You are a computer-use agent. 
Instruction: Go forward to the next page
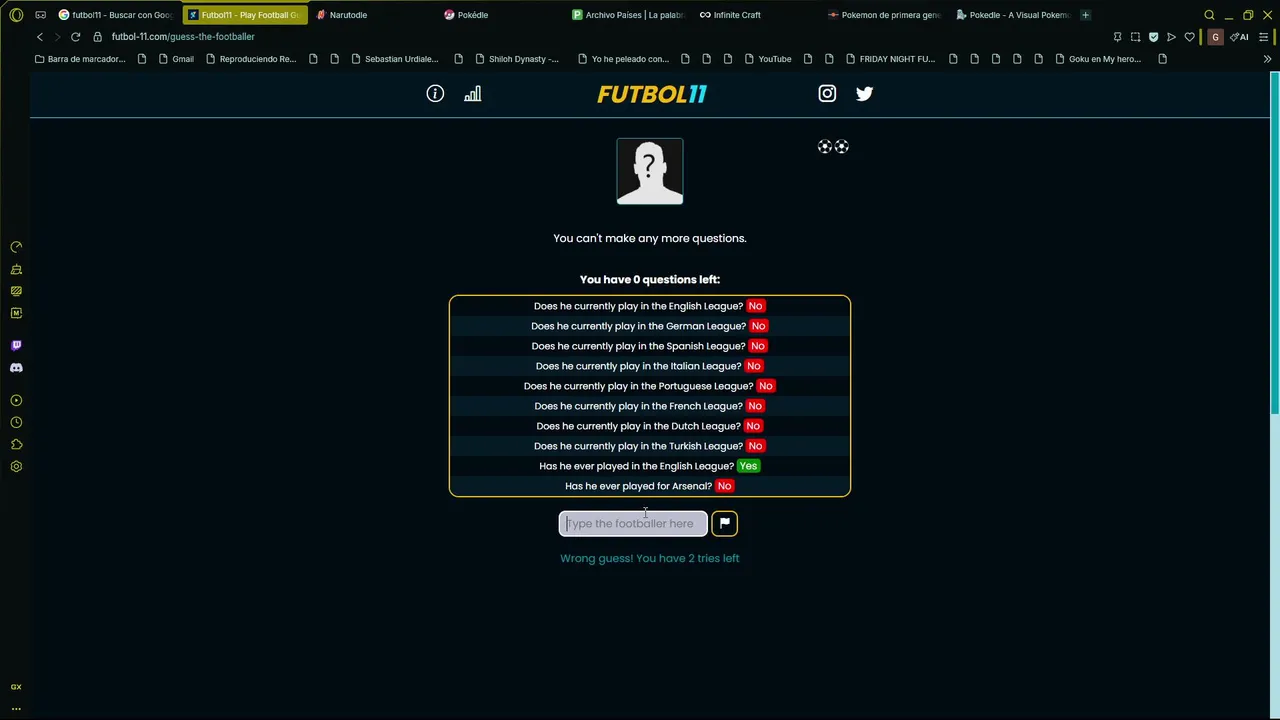[x=57, y=37]
